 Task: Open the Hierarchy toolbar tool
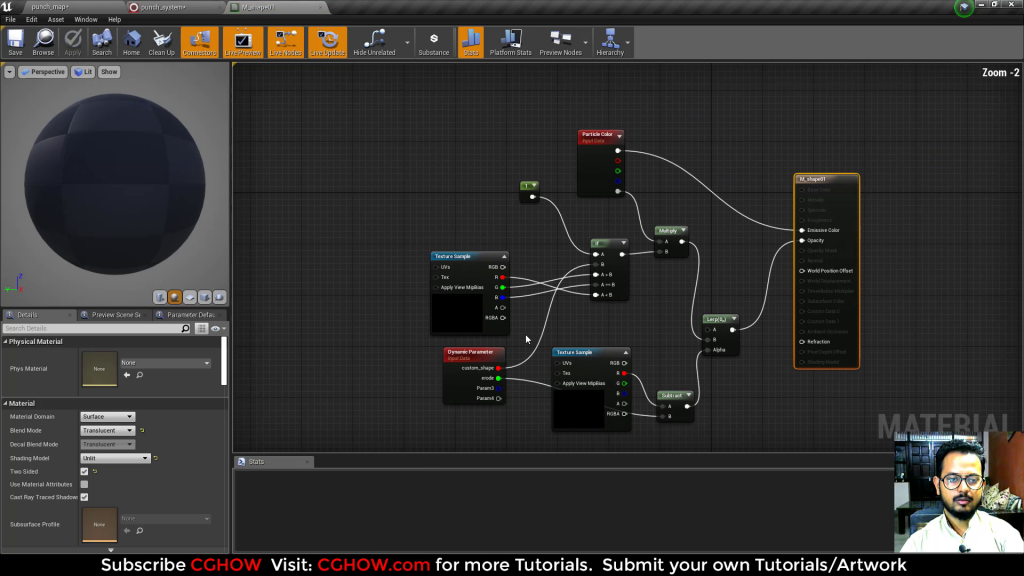[608, 42]
